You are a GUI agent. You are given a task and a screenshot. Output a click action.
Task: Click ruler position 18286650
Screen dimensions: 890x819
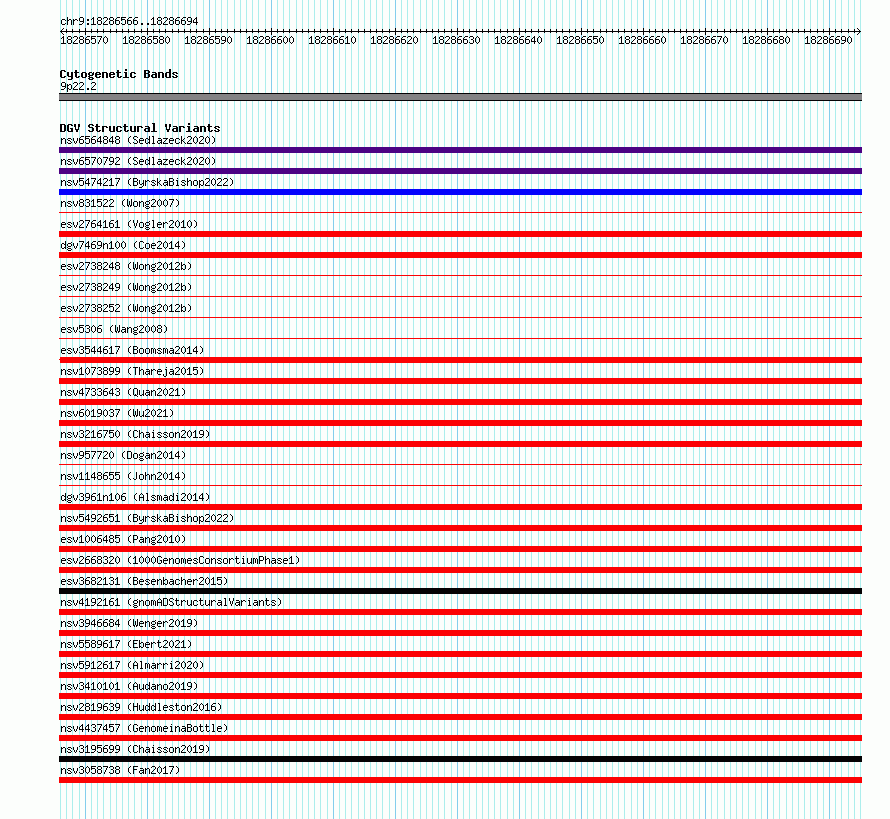[580, 40]
